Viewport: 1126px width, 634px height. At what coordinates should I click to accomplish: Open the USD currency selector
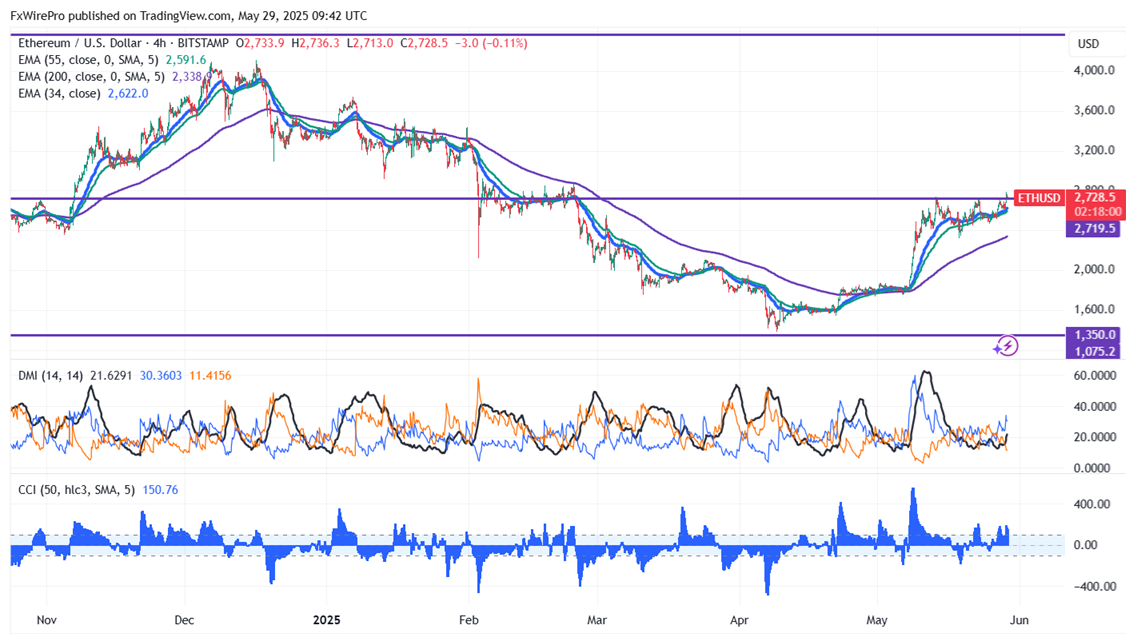click(1088, 44)
